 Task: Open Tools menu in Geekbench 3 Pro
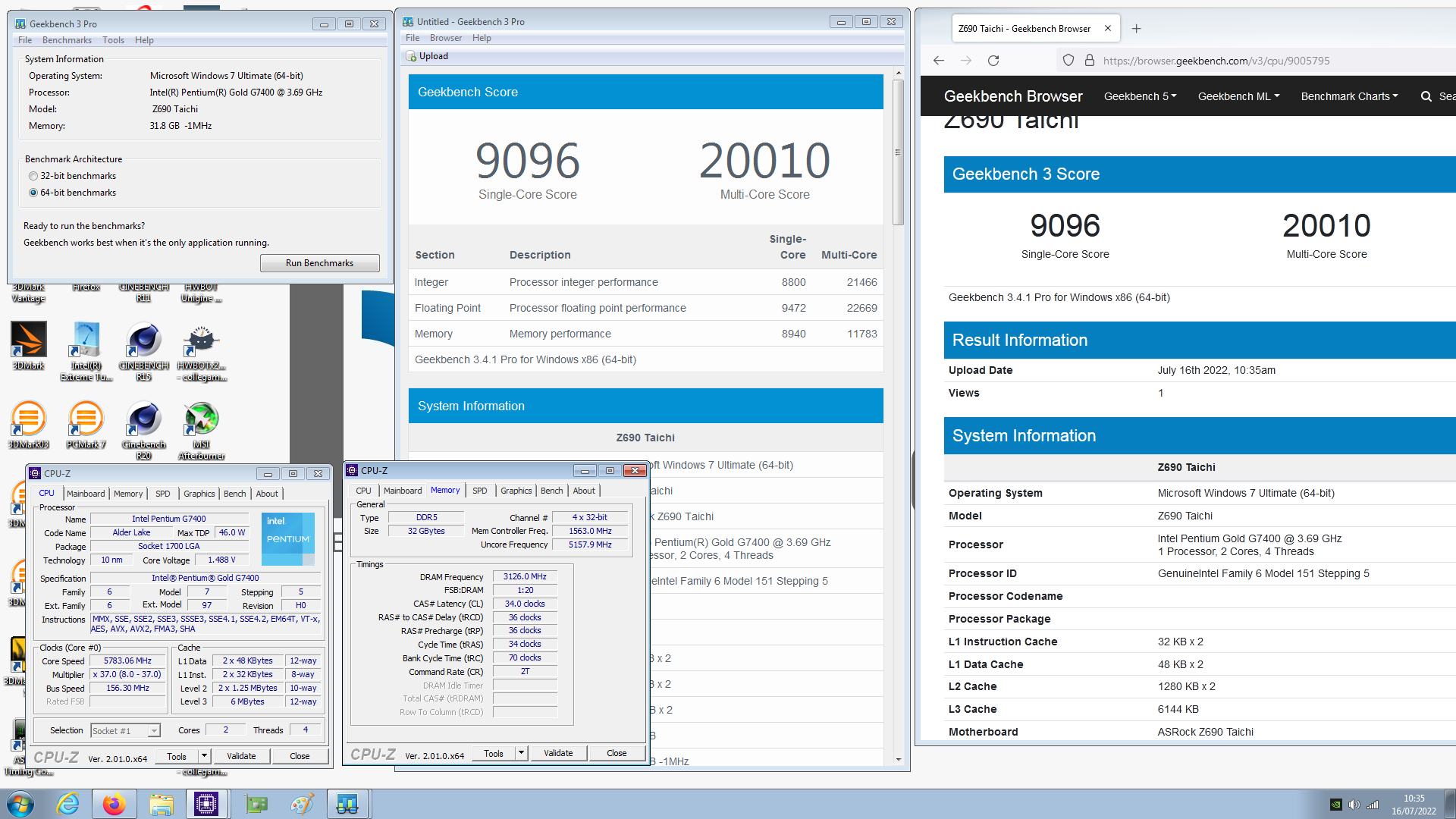point(113,40)
